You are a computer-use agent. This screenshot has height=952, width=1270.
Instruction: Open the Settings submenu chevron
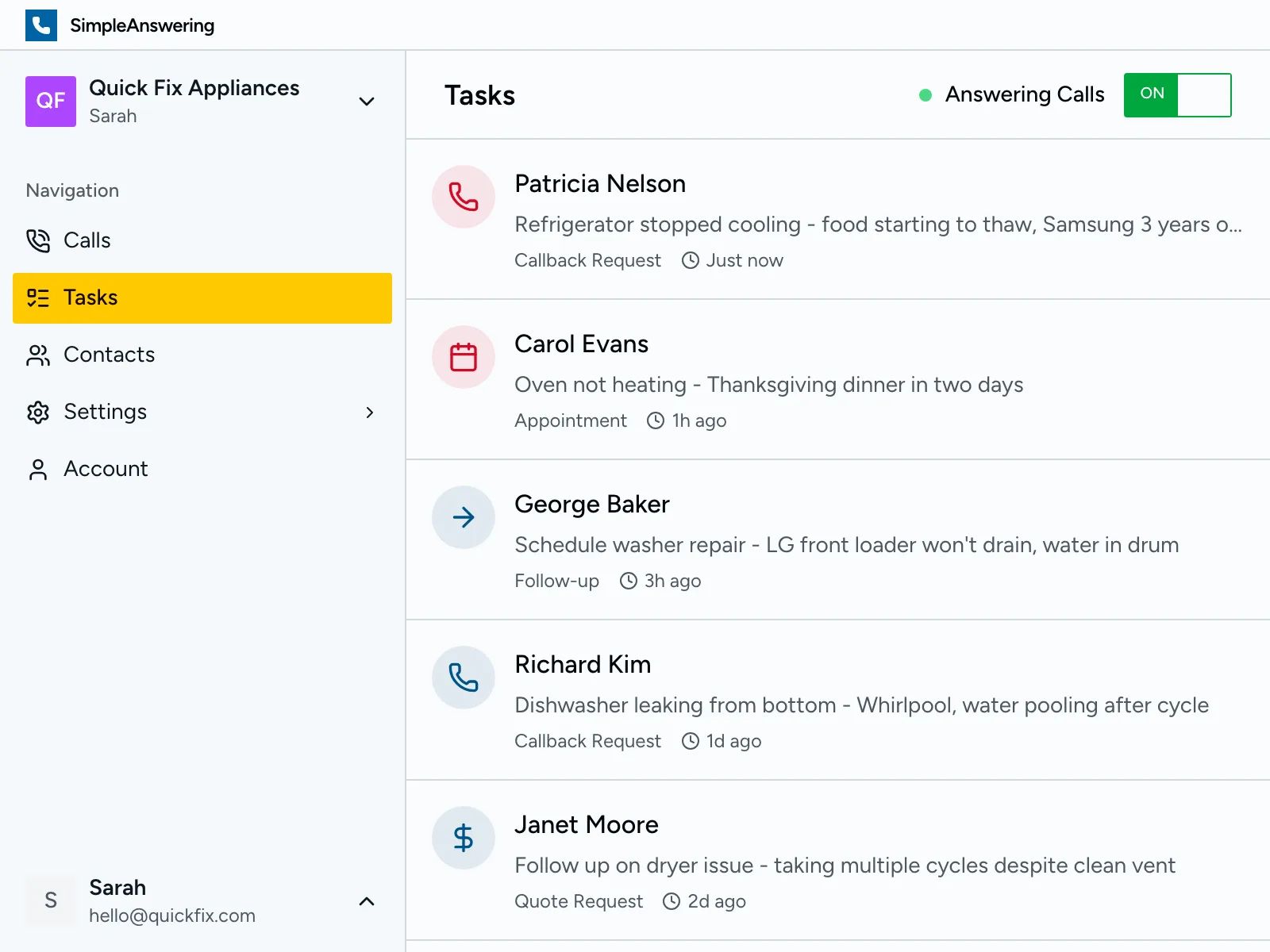(x=369, y=413)
